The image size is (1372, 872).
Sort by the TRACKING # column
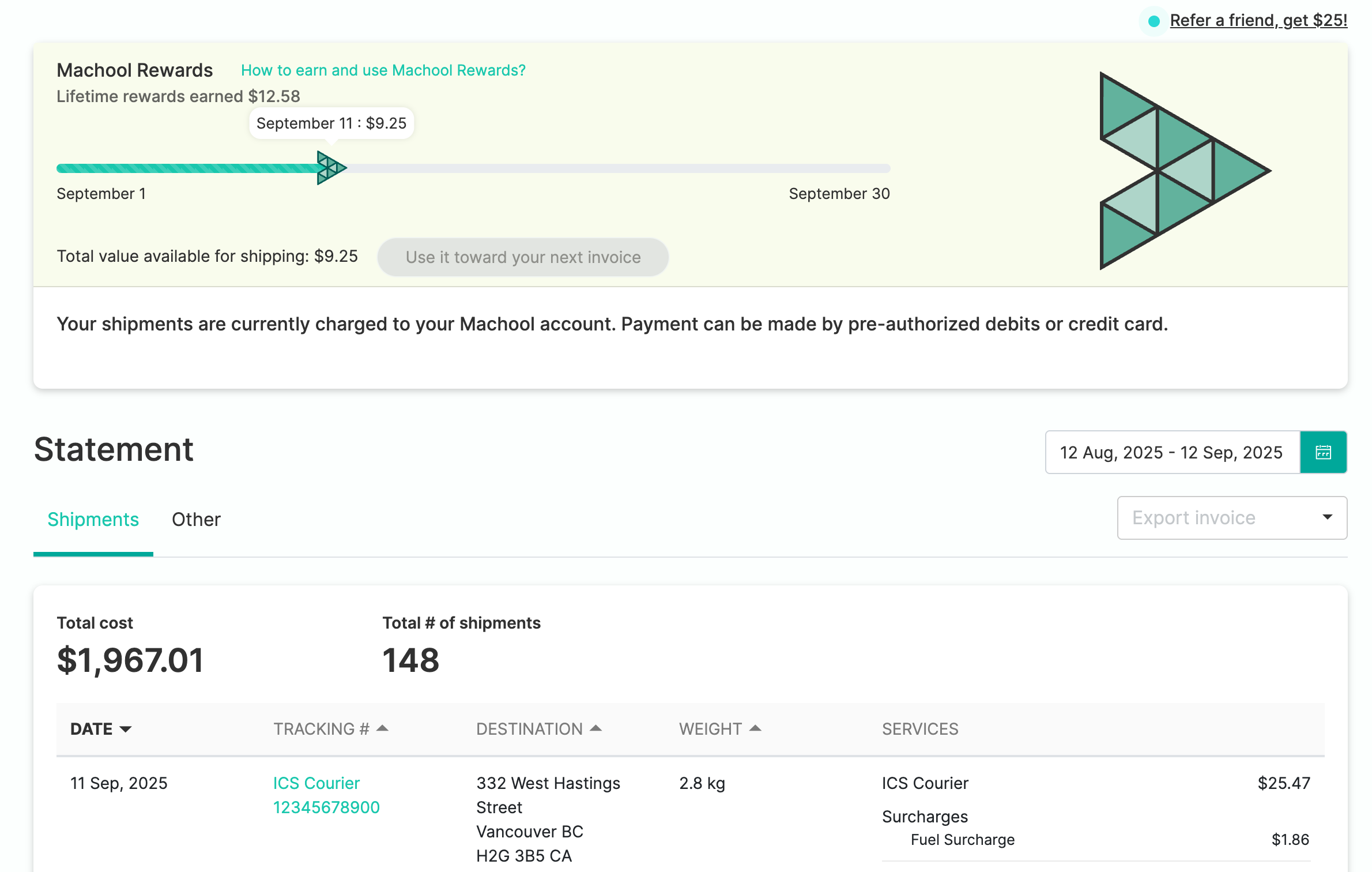(331, 729)
